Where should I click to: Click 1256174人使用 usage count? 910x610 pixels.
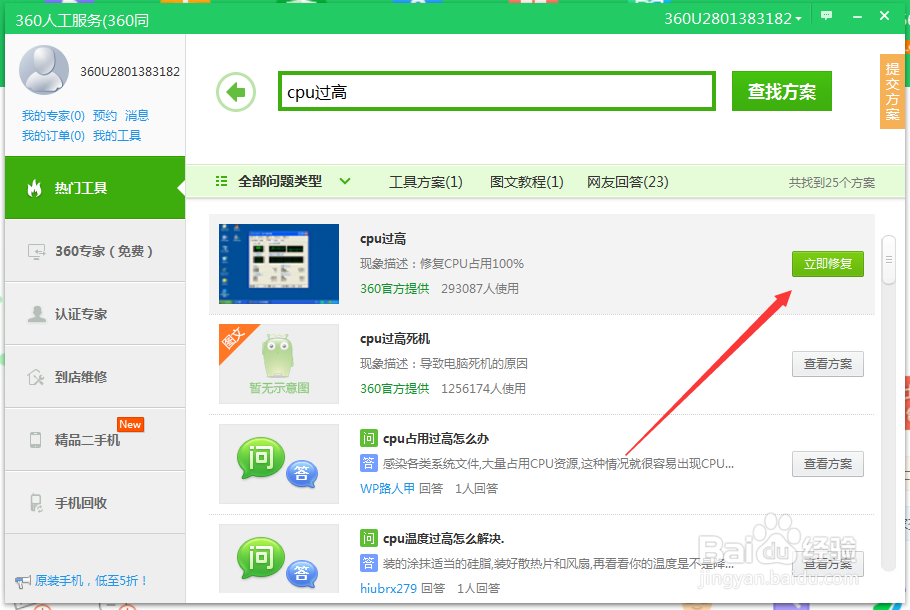[483, 388]
